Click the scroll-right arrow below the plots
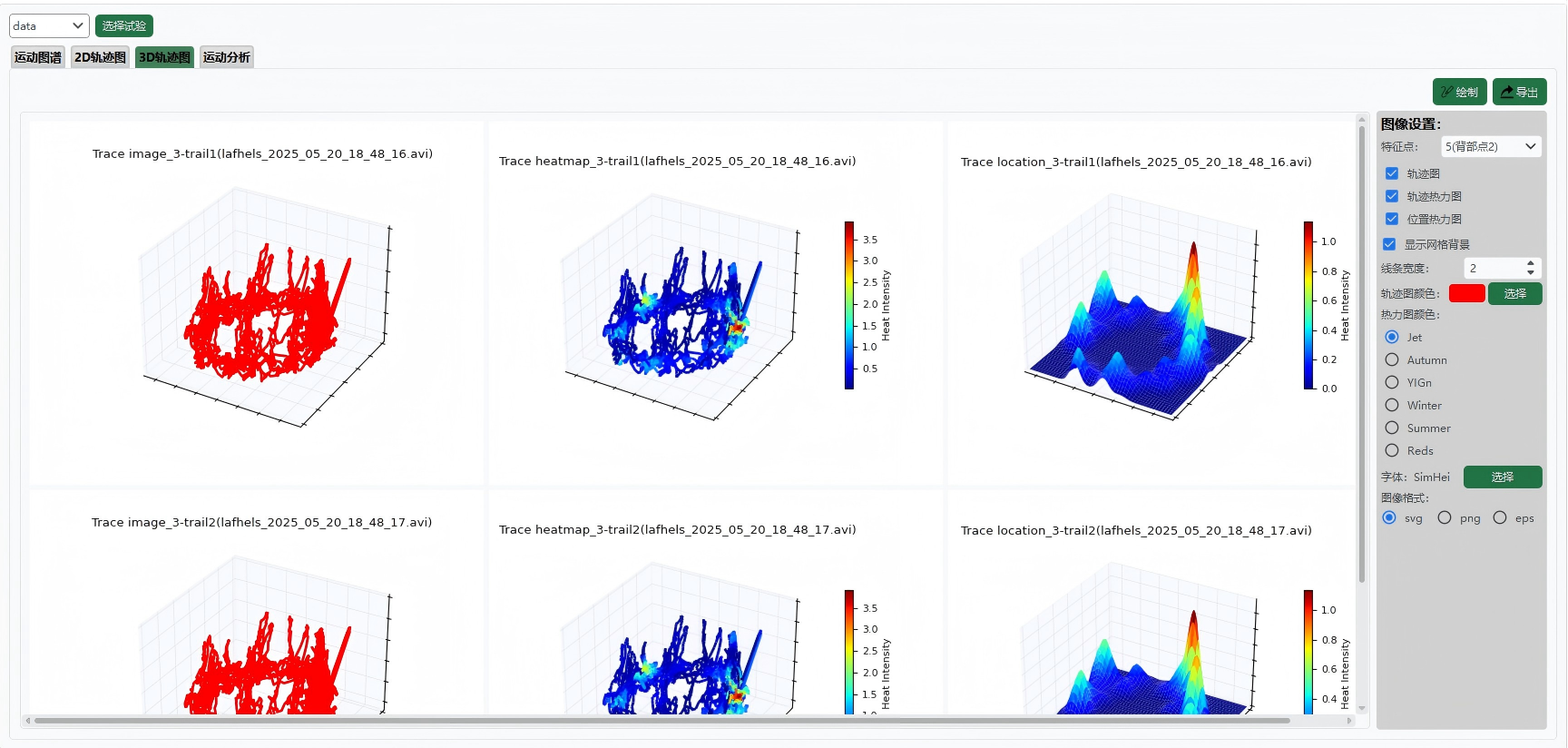 point(1350,721)
